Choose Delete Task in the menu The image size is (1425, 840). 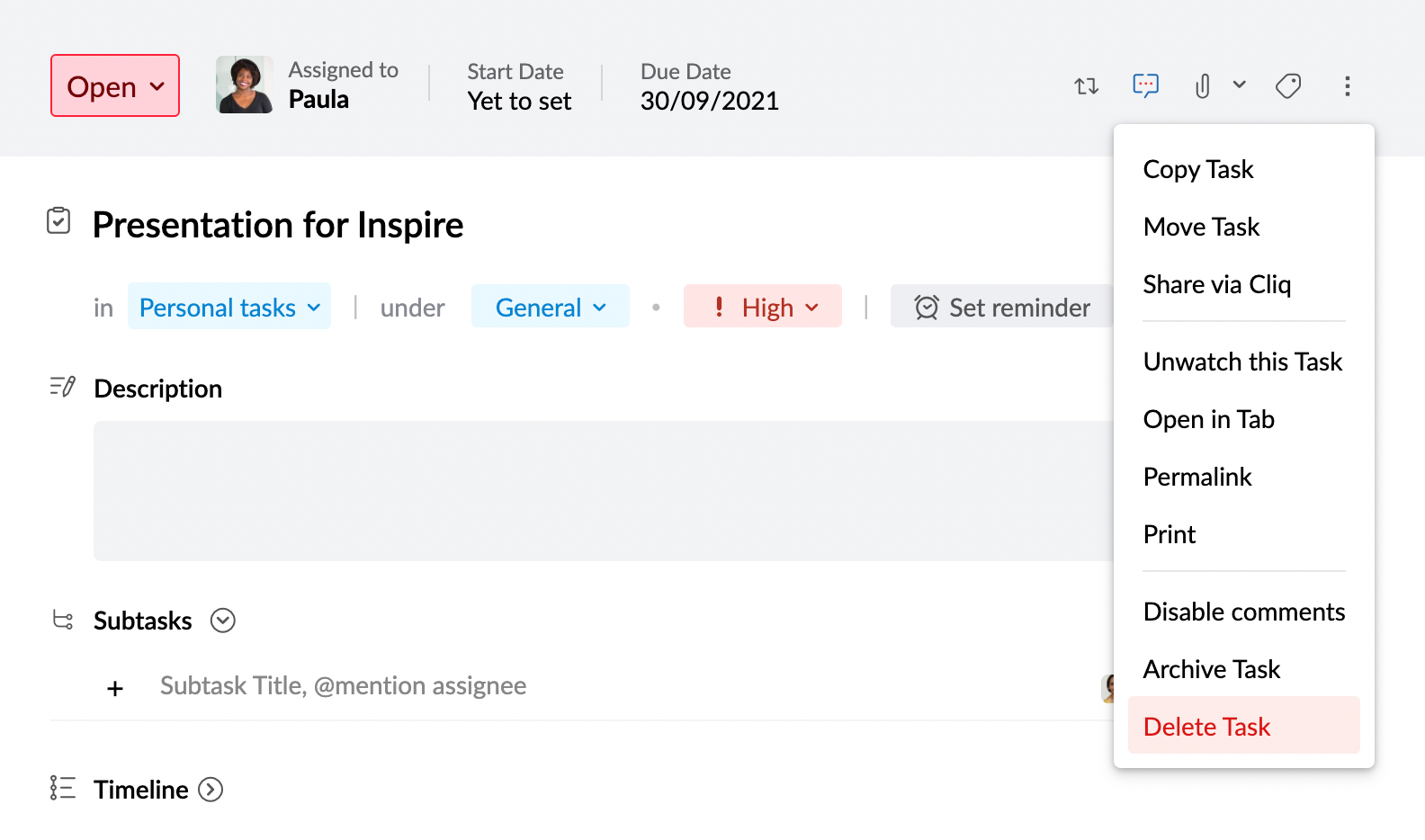click(1206, 727)
